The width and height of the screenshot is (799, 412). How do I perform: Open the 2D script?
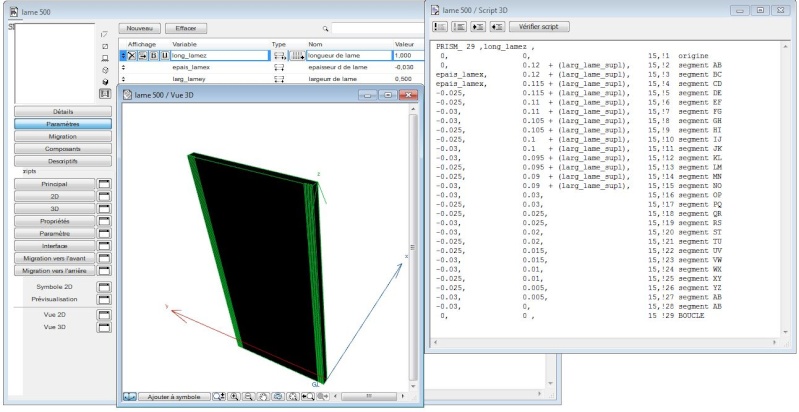click(55, 196)
